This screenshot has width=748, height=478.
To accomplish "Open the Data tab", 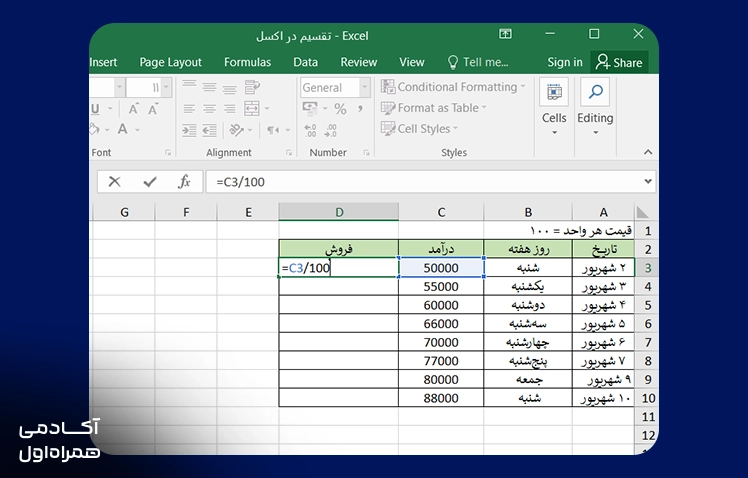I will click(305, 62).
